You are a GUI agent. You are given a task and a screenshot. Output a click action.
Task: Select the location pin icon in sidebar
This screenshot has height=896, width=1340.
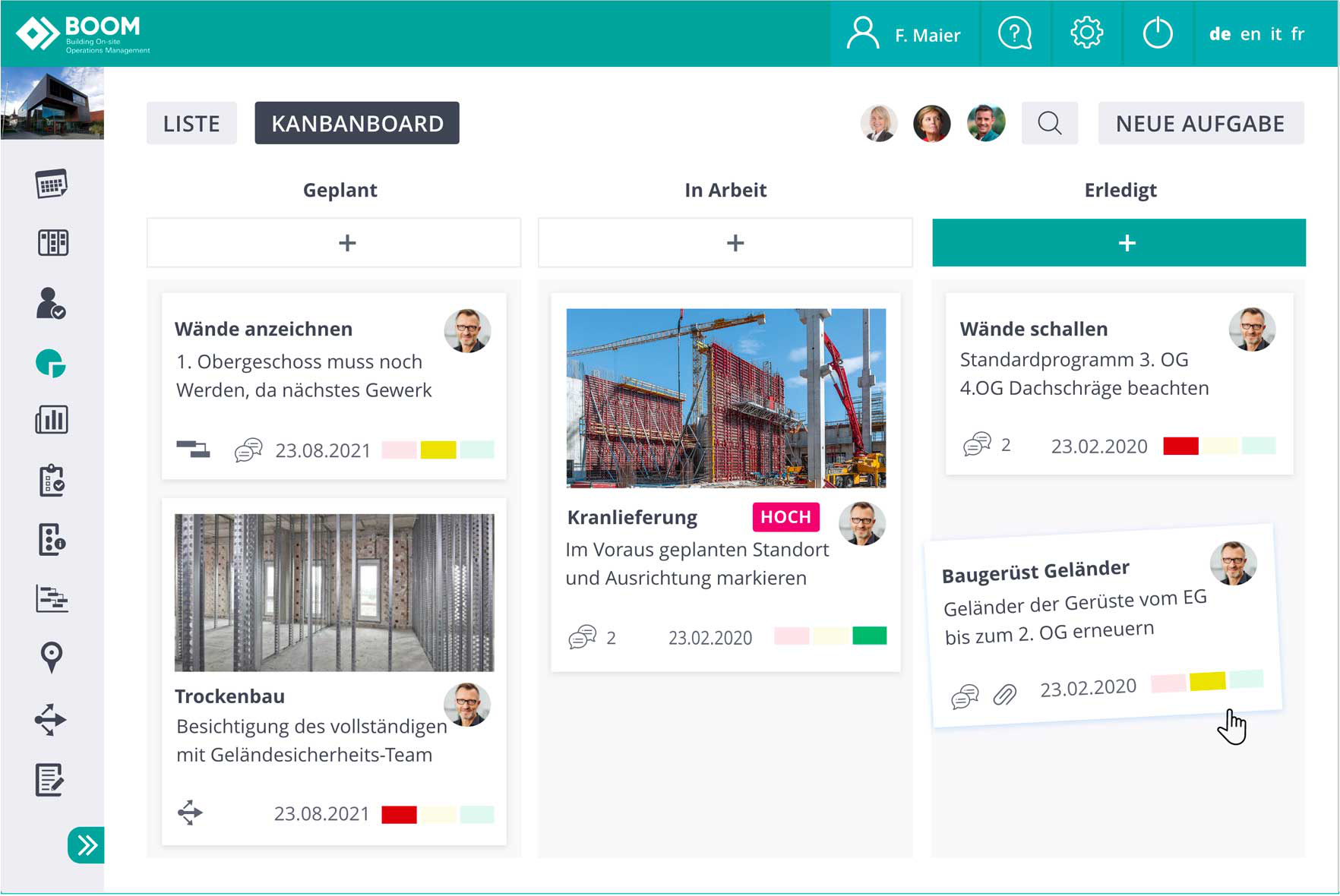(x=51, y=657)
